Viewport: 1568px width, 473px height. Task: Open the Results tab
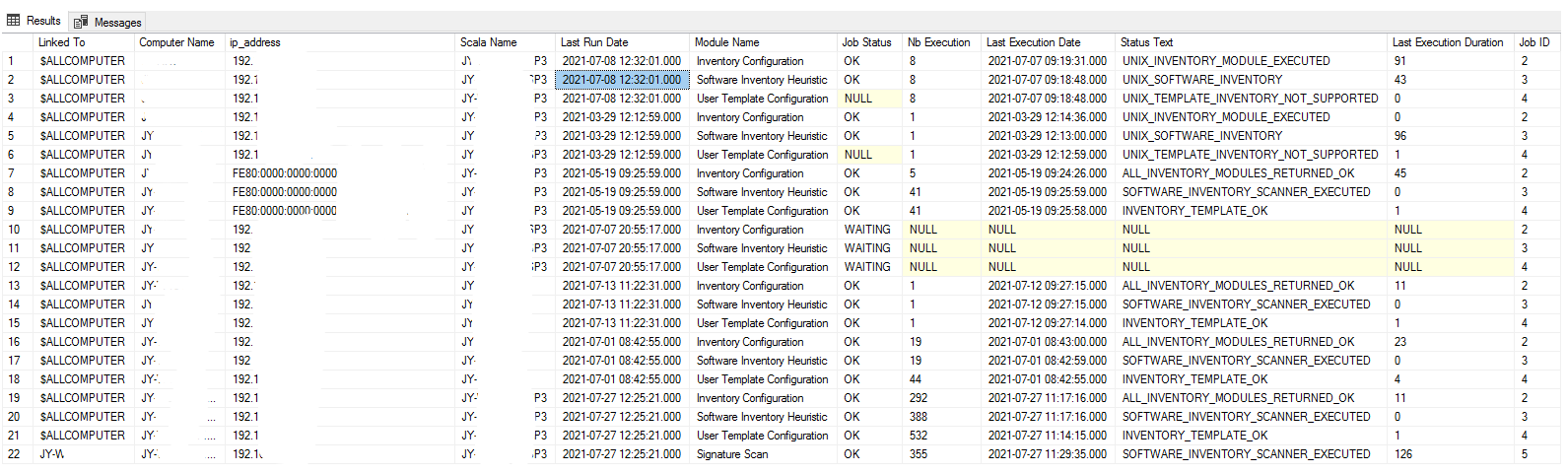coord(42,20)
